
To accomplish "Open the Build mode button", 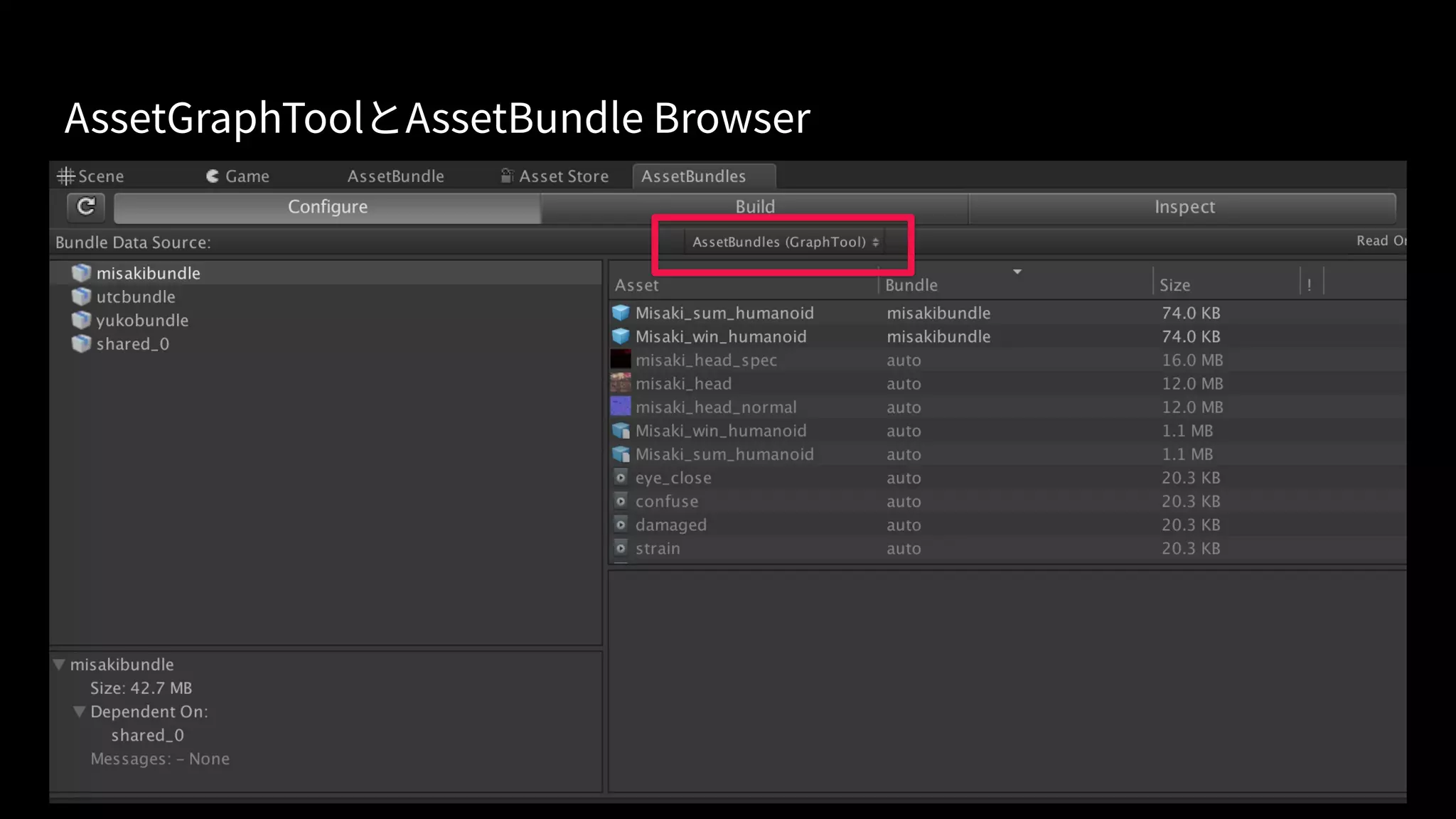I will 754,207.
